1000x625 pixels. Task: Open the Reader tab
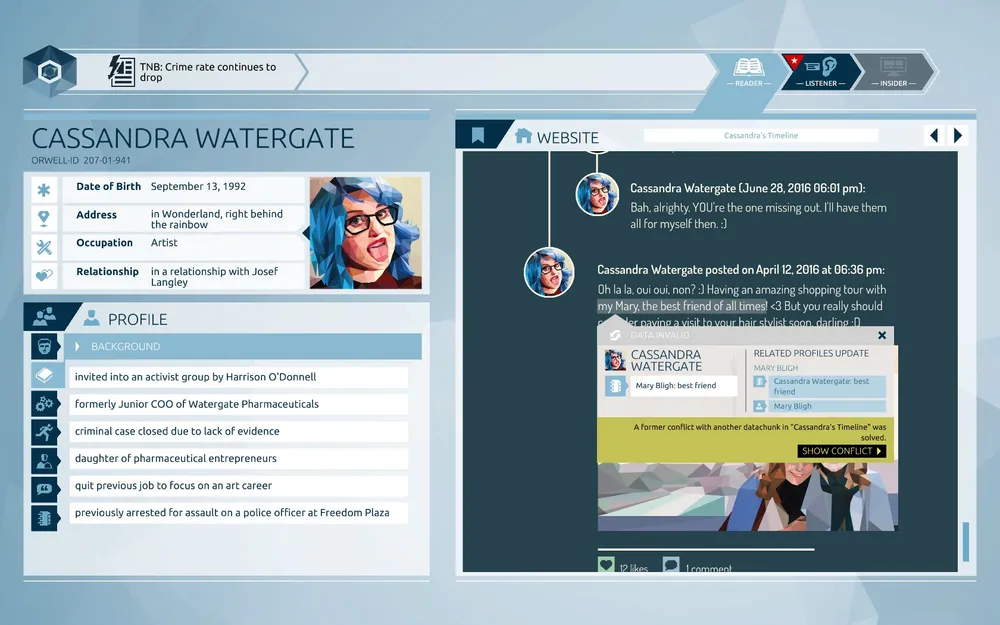click(749, 71)
